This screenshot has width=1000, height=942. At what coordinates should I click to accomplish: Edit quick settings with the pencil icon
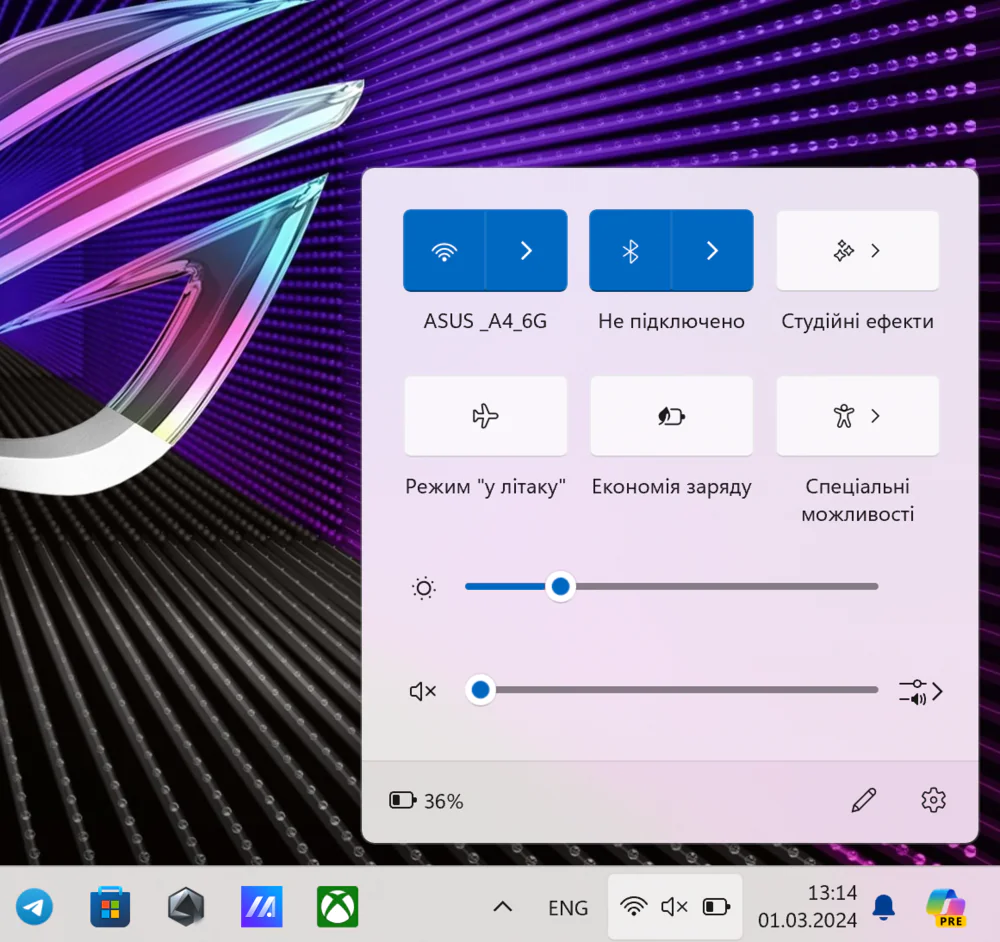[x=864, y=800]
